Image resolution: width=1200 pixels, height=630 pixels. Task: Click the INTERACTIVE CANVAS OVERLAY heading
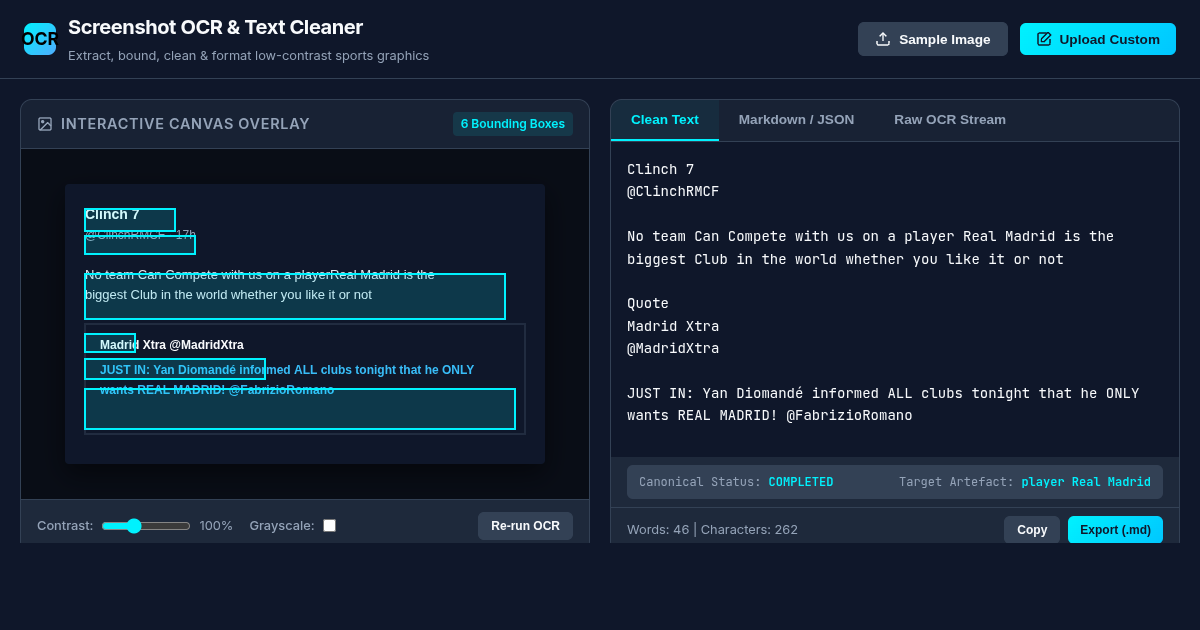coord(185,124)
